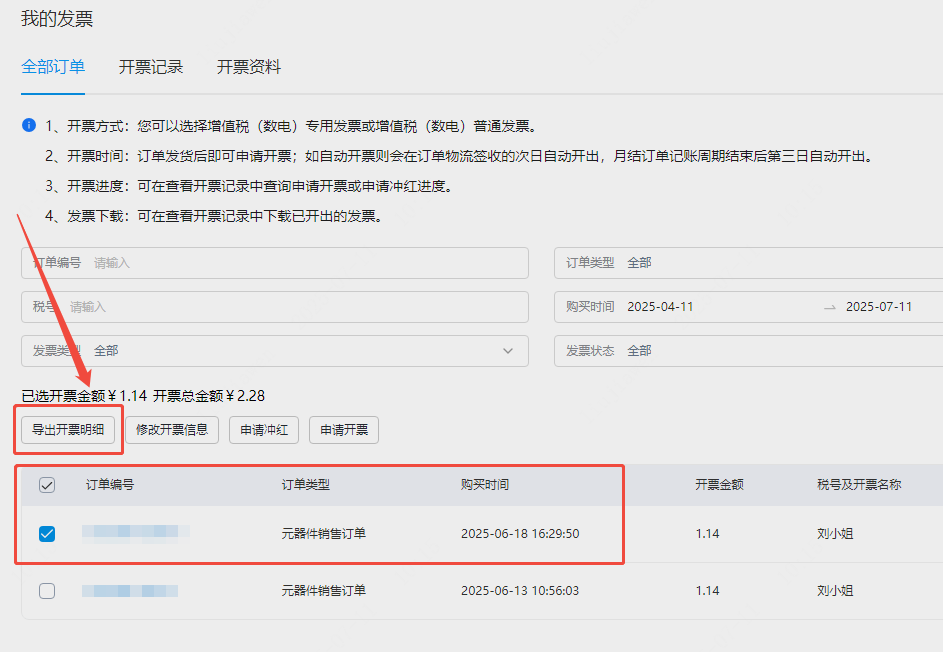
Task: Check the 2025-06-13 order row checkbox
Action: [47, 591]
